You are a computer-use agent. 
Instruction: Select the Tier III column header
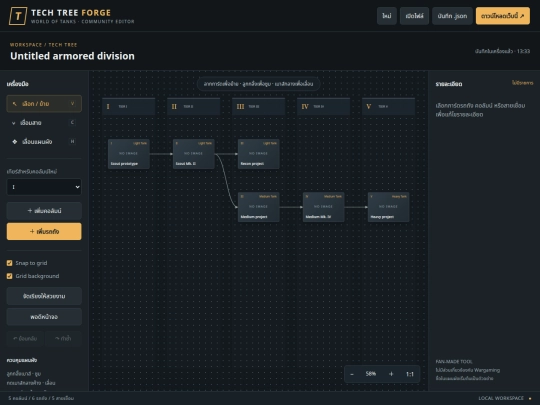click(258, 106)
